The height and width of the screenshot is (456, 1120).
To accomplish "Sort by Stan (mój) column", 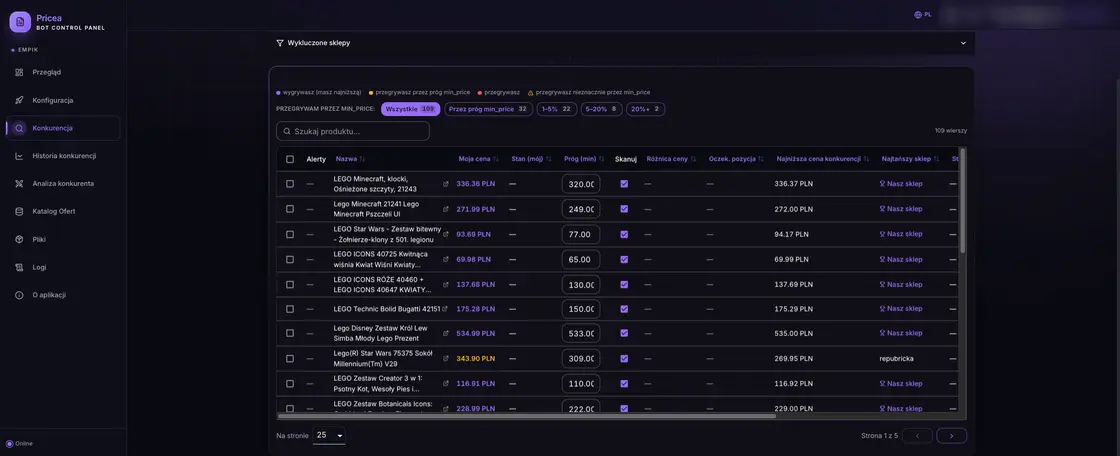I will 532,159.
